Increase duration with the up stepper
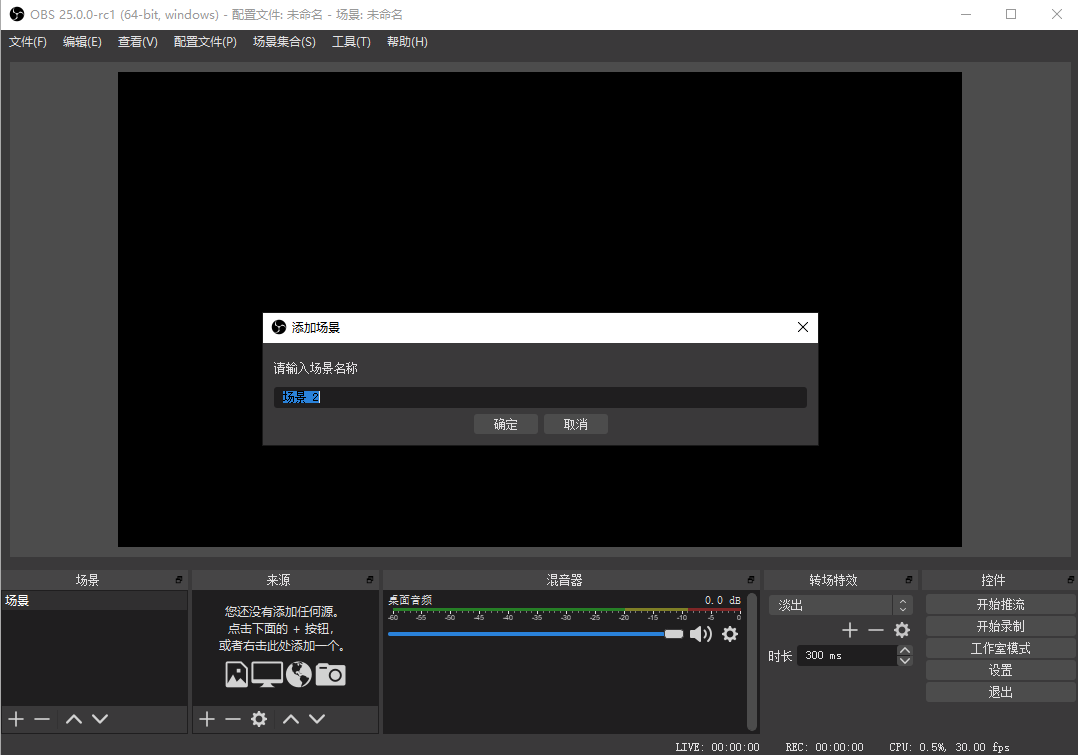 coord(905,650)
